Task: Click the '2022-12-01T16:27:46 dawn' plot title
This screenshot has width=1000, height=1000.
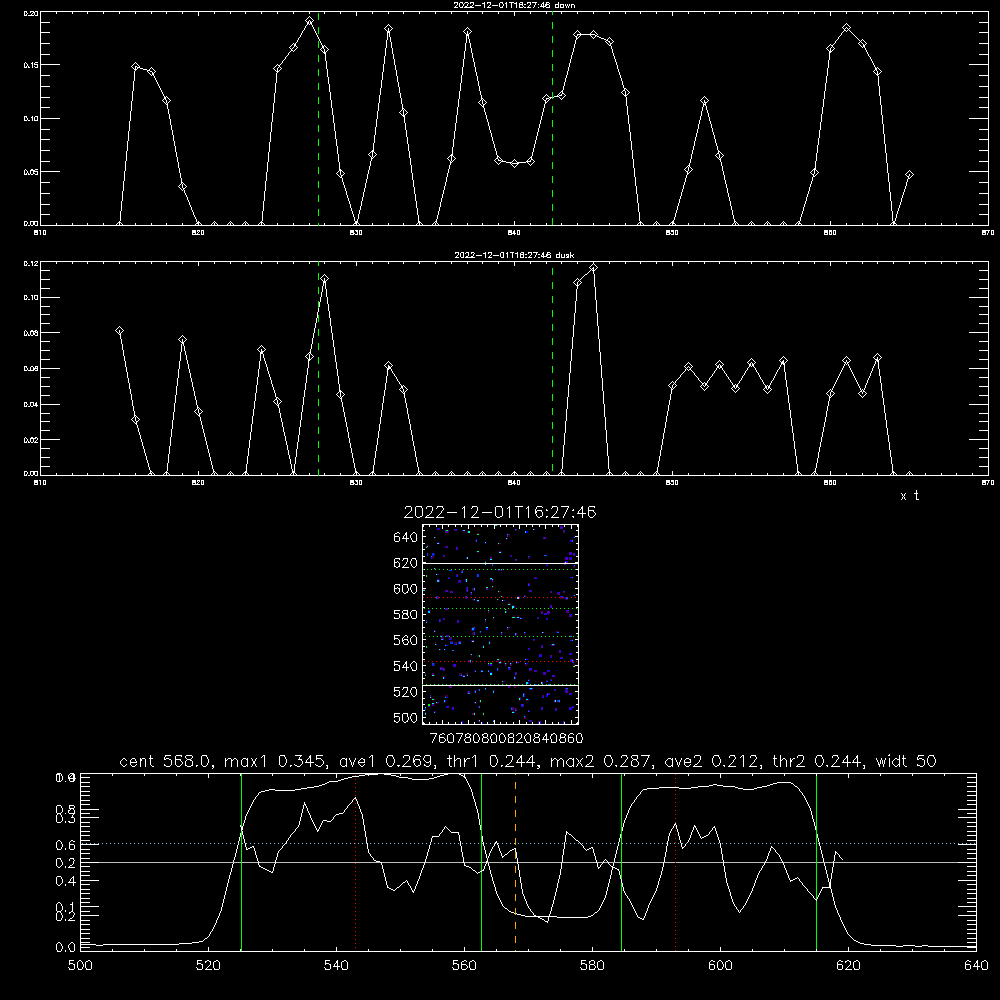Action: [x=514, y=5]
